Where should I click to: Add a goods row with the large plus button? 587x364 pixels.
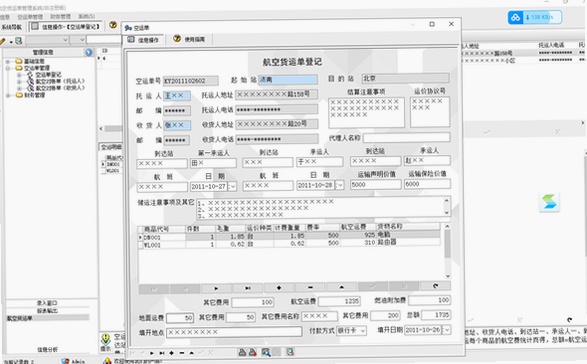279,288
